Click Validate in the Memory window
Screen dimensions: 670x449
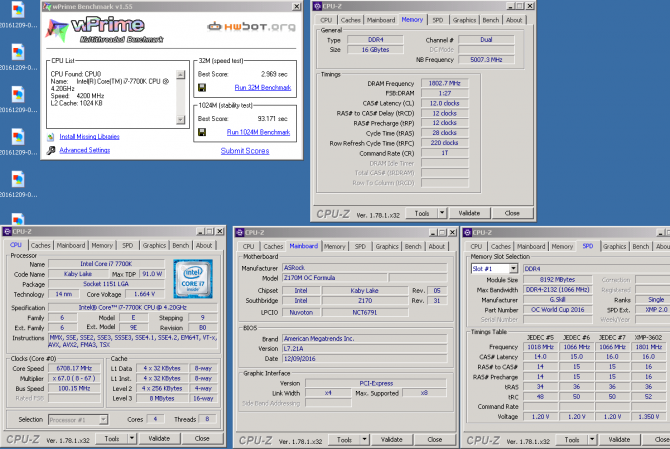(469, 213)
